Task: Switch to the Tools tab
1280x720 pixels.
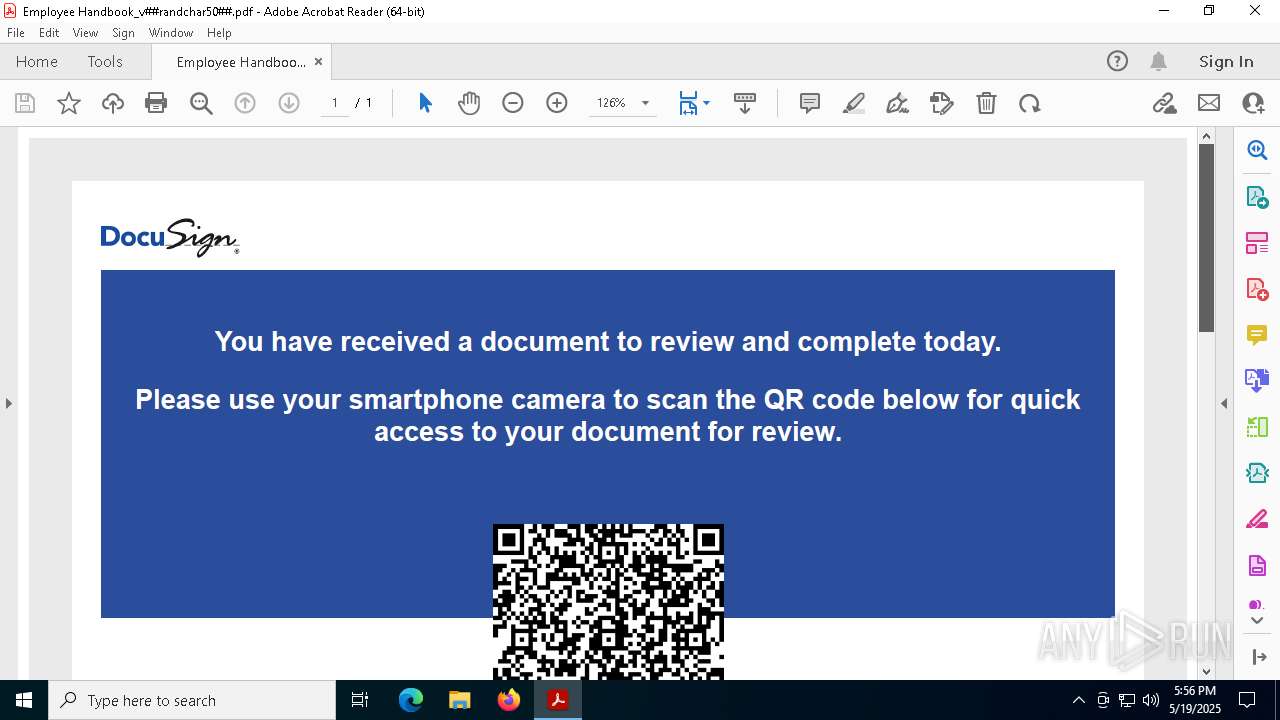Action: pos(105,61)
